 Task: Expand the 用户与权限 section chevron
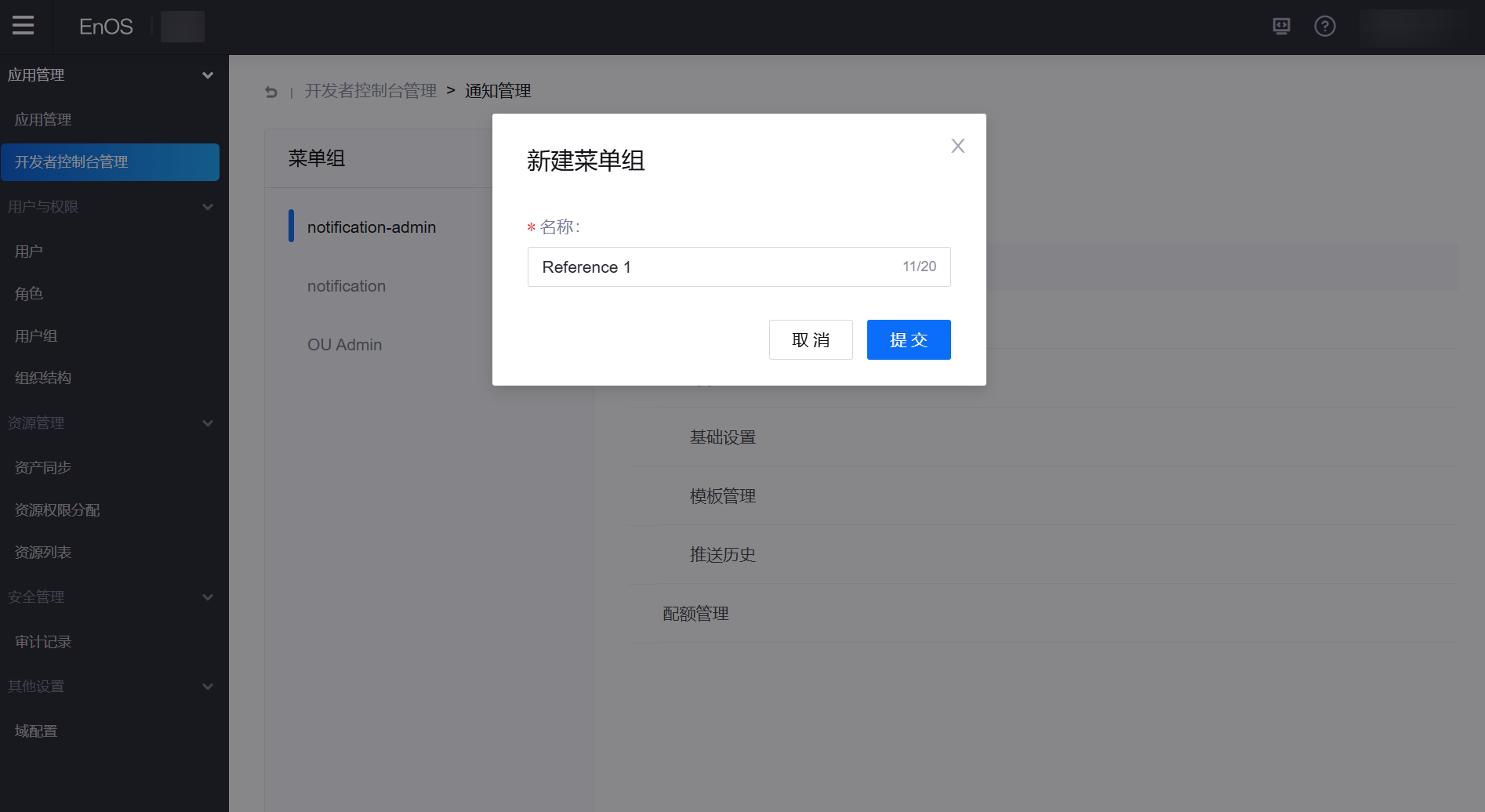208,206
